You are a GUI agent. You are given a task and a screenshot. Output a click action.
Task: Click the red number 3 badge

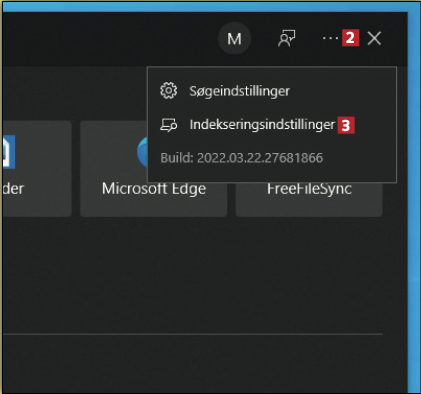346,125
